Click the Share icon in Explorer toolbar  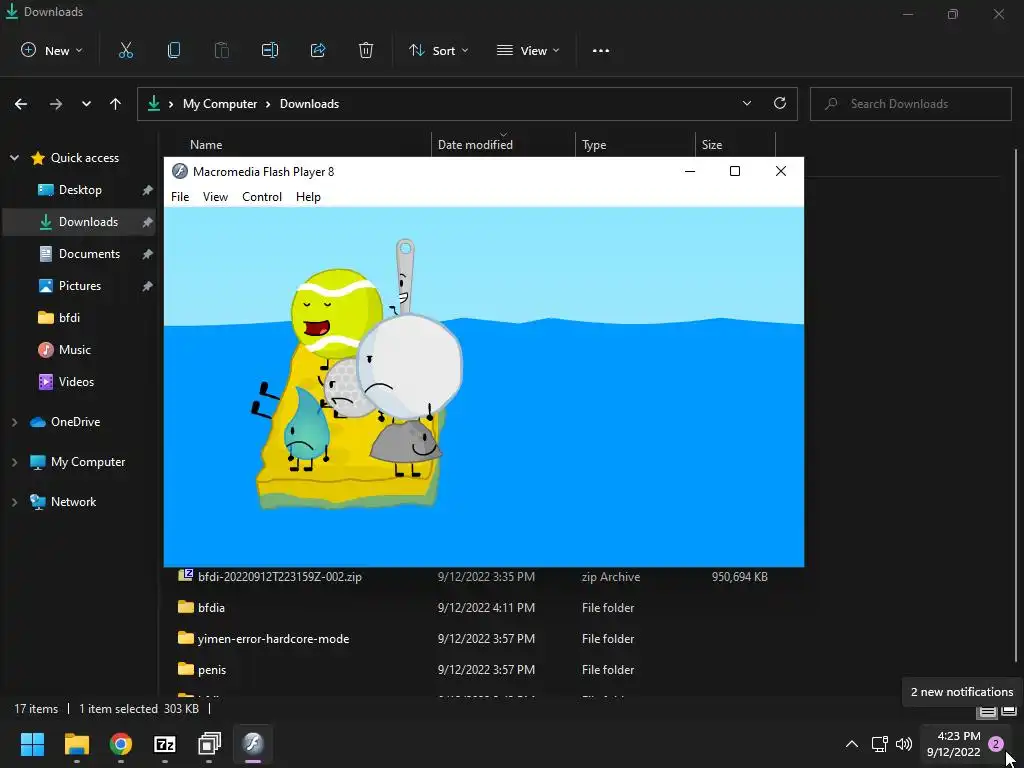318,50
